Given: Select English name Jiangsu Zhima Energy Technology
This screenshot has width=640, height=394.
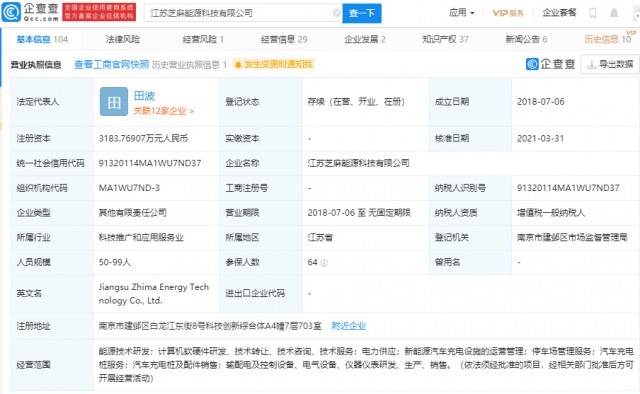Looking at the screenshot, I should (153, 294).
